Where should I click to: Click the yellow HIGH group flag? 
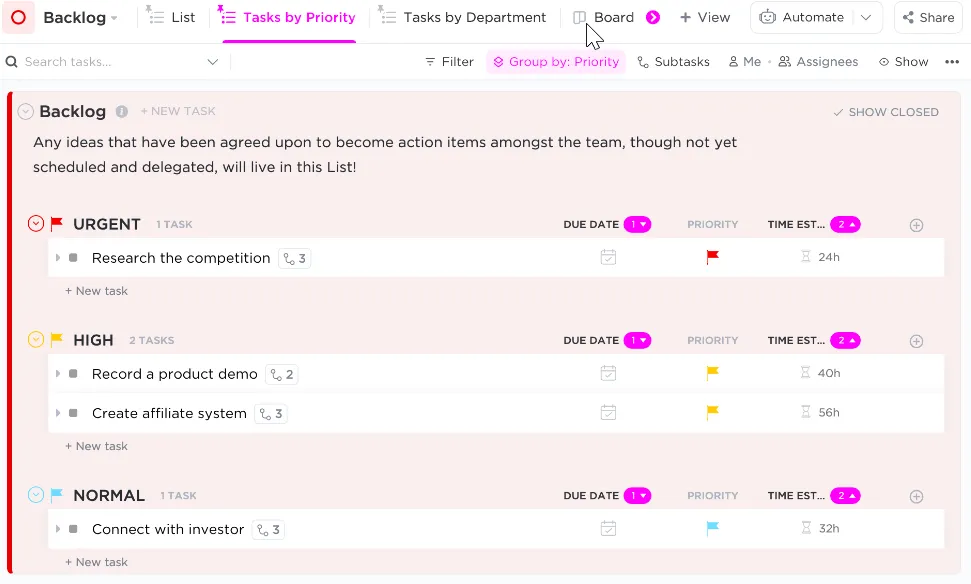pyautogui.click(x=57, y=339)
